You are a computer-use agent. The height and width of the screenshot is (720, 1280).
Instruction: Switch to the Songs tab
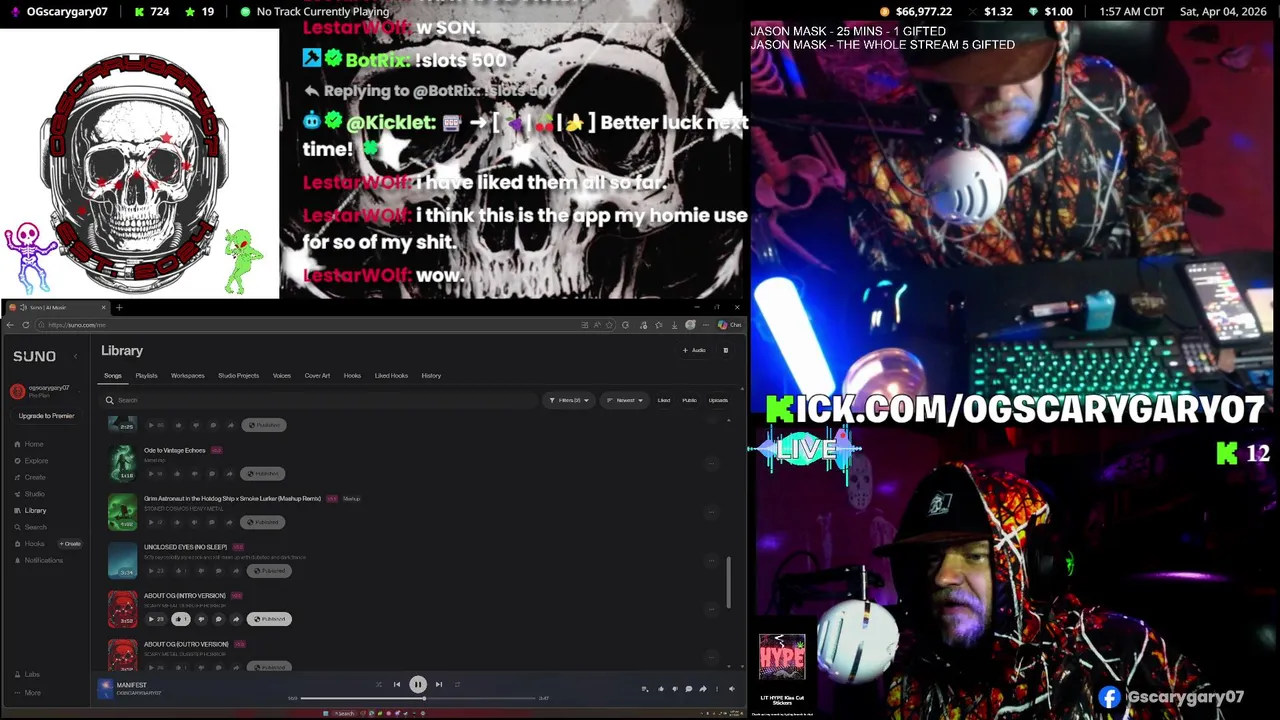(x=113, y=376)
